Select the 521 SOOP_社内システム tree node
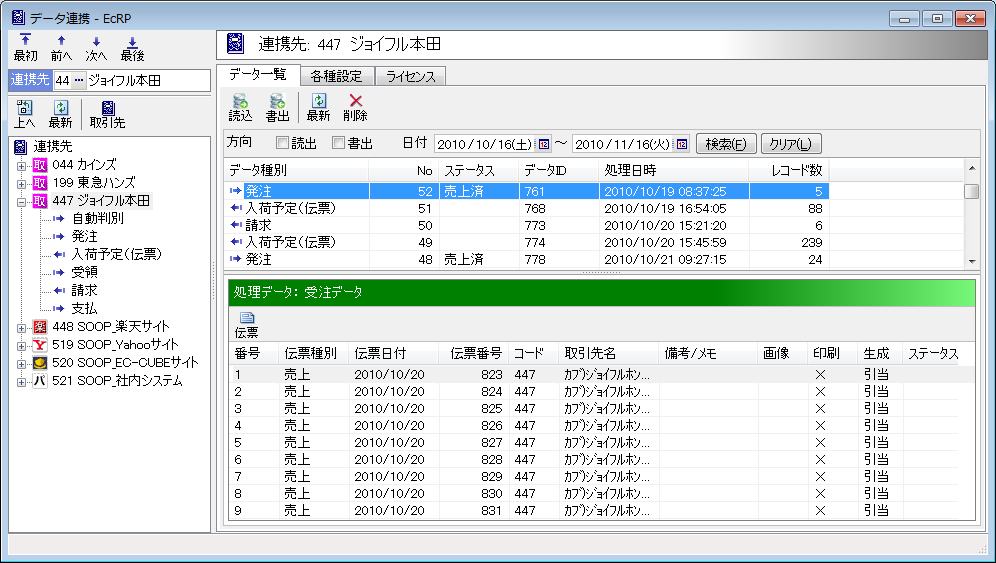 click(x=117, y=381)
